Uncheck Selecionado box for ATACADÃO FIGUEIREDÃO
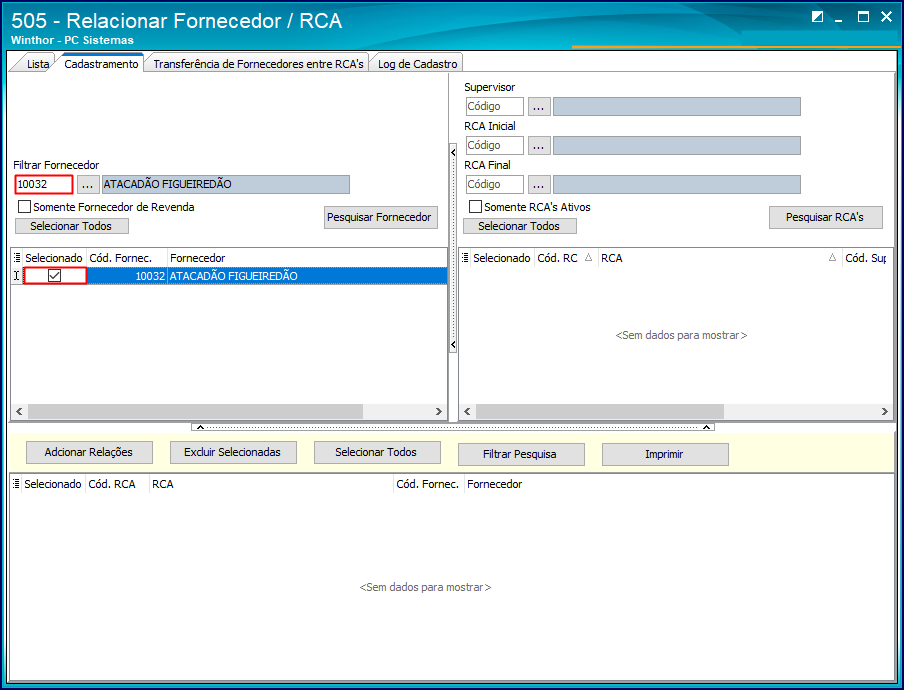This screenshot has height=690, width=904. (x=55, y=276)
